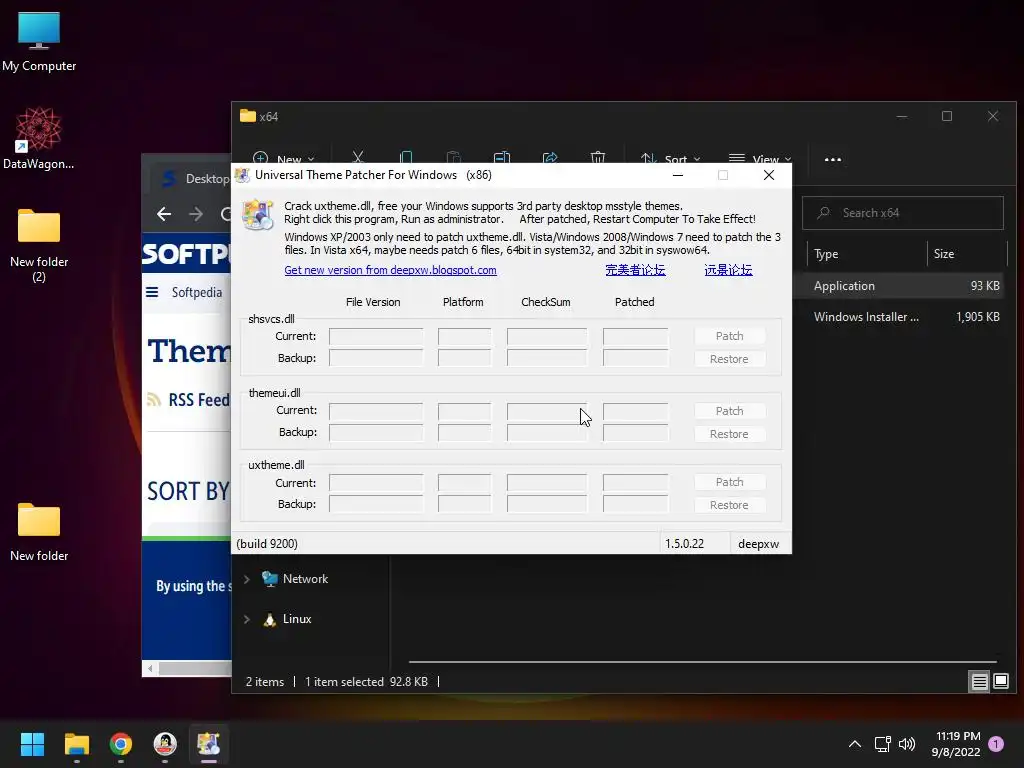Open the Softpedia hamburger menu
Image resolution: width=1024 pixels, height=768 pixels.
click(x=152, y=292)
